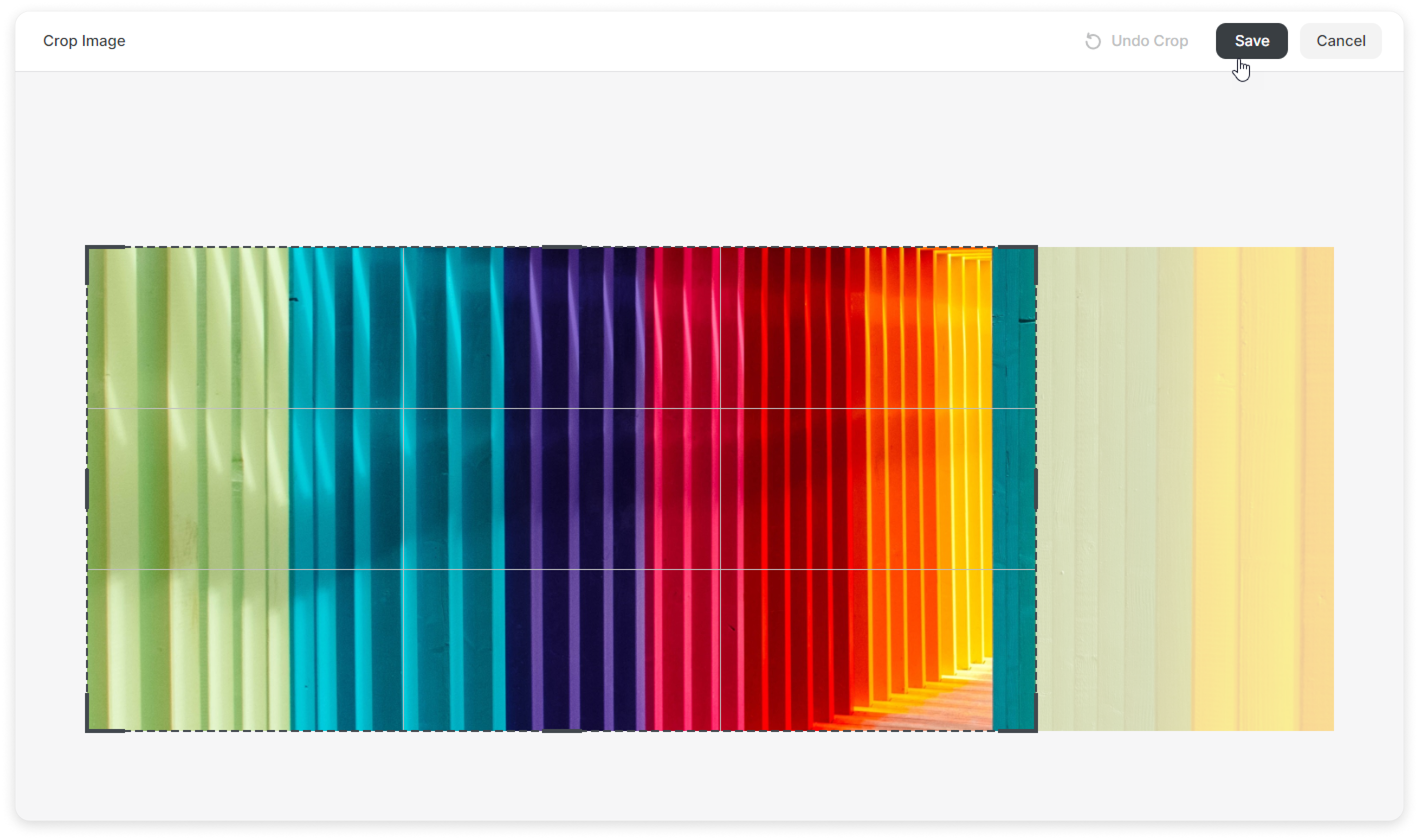Click the top-left crop corner handle

coord(103,264)
